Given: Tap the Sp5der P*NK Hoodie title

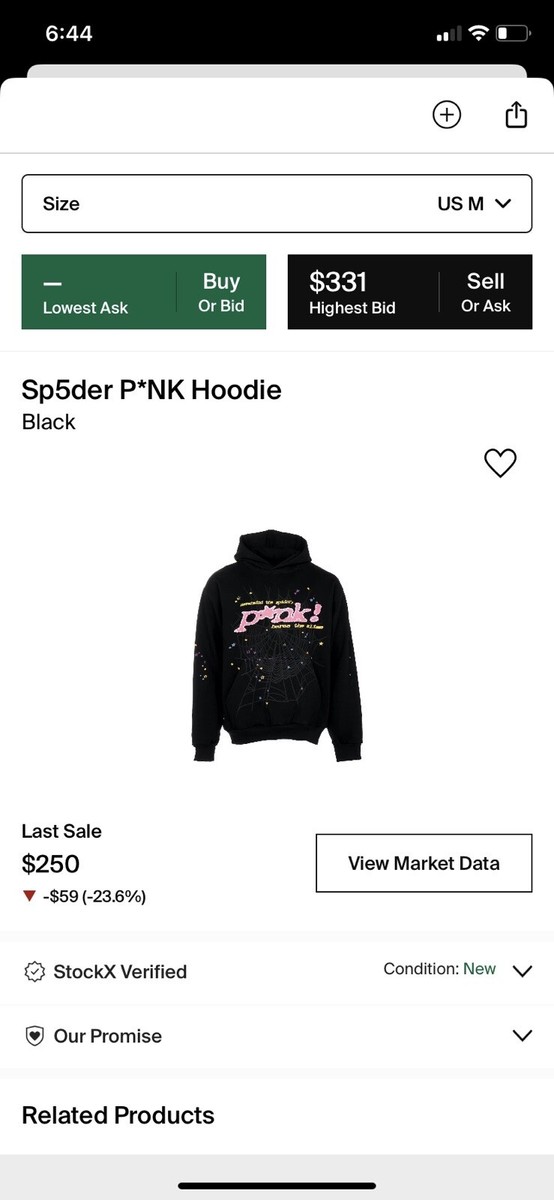Looking at the screenshot, I should [x=152, y=390].
